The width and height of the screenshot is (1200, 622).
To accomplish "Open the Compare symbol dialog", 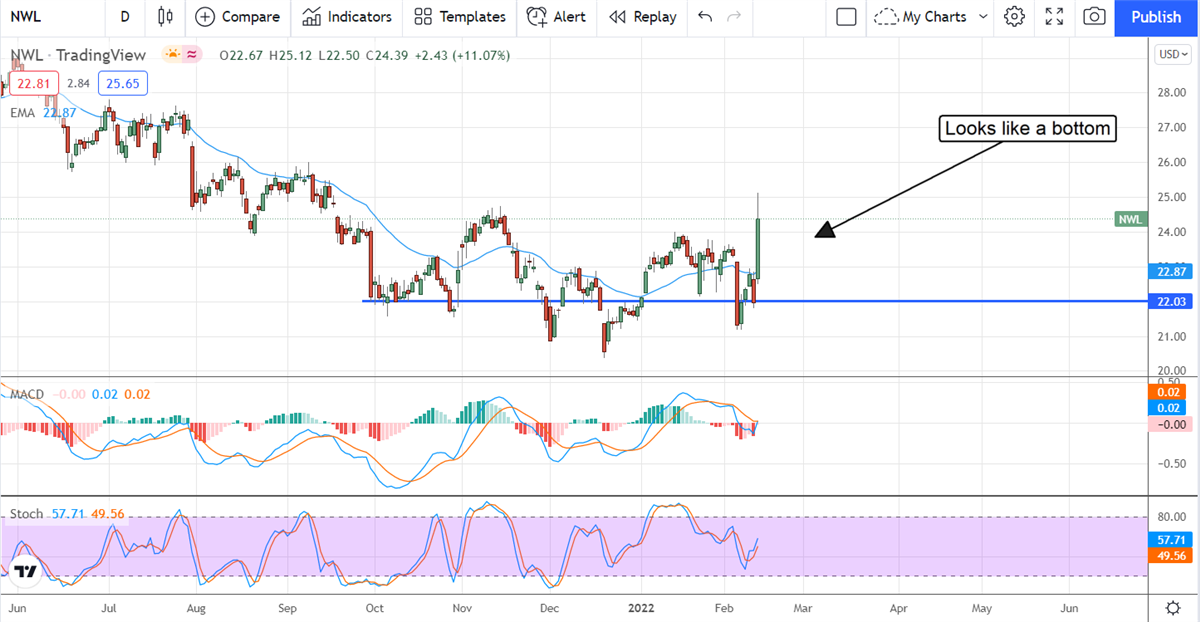I will coord(237,17).
